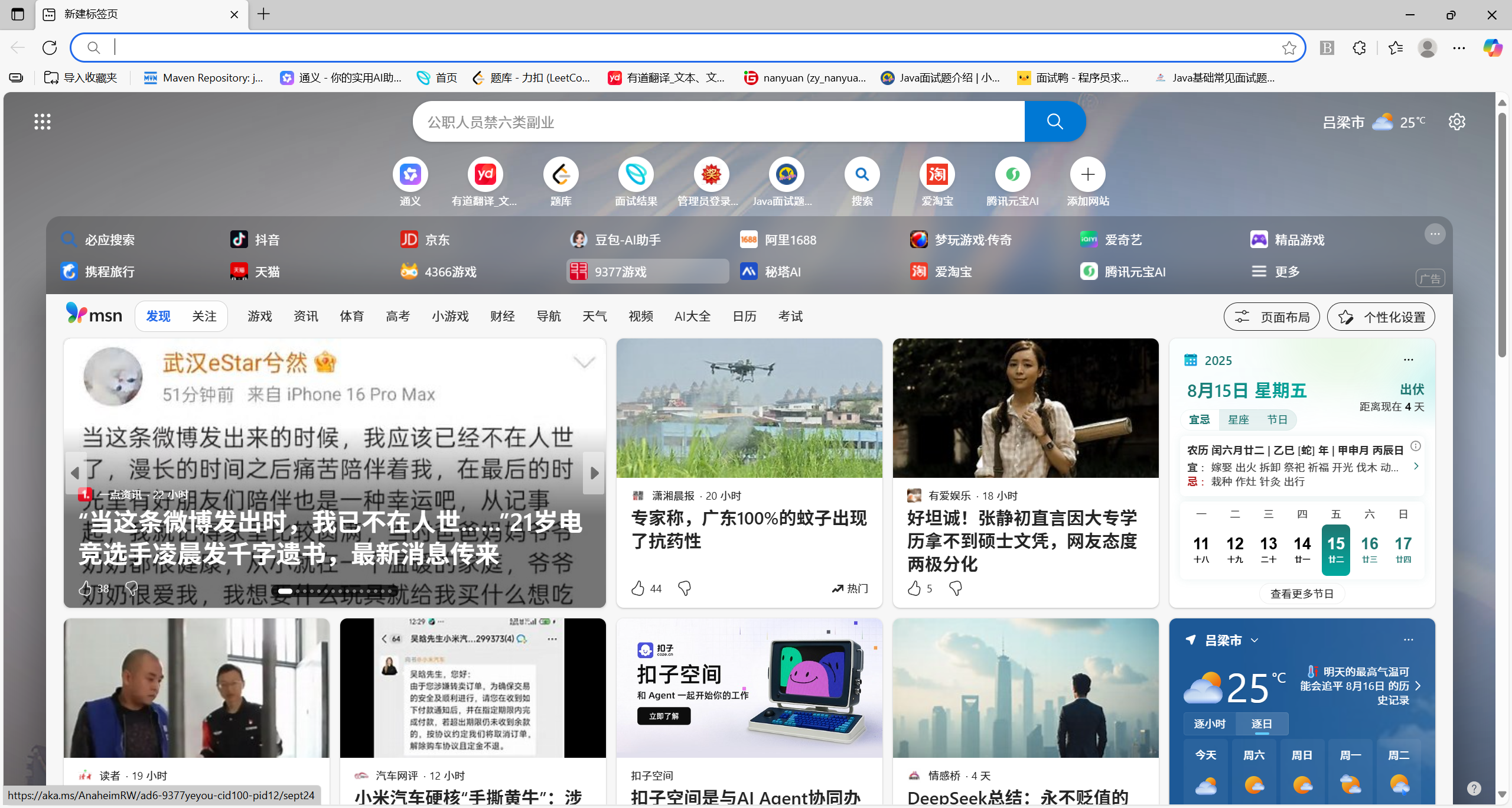
Task: Switch to the 发现 feed toggle
Action: pos(158,317)
